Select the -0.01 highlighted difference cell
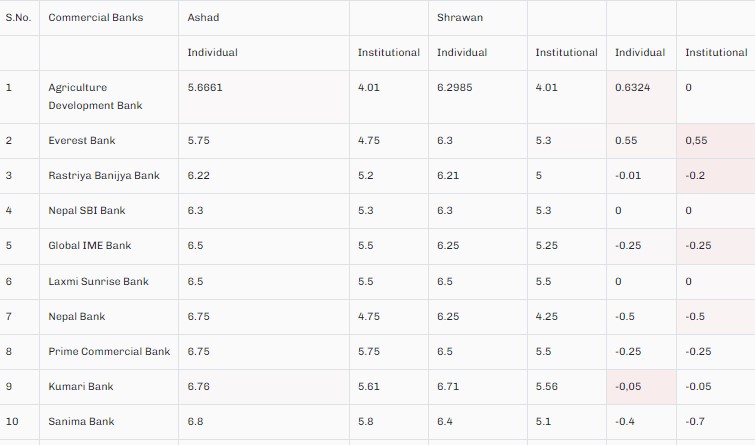This screenshot has height=445, width=755. click(x=629, y=176)
